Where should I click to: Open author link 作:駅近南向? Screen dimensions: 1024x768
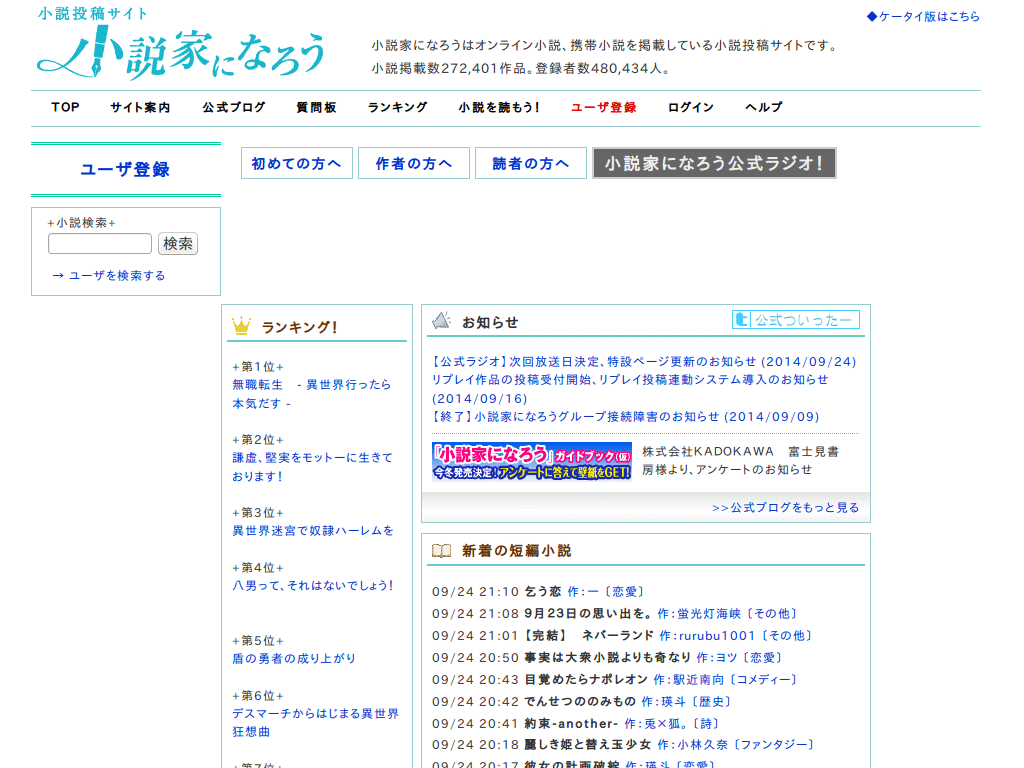[x=689, y=680]
